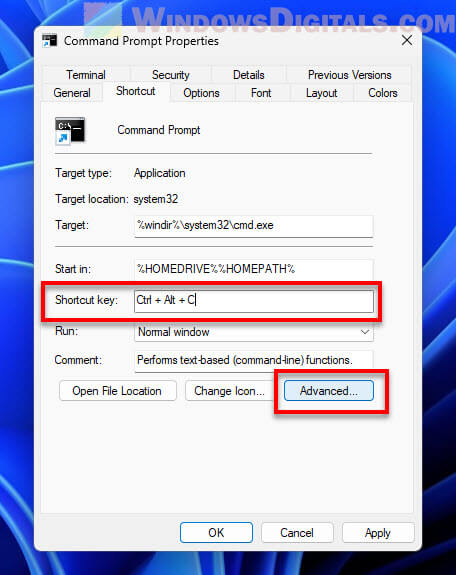This screenshot has height=575, width=456.
Task: Click the Command Prompt shortcut icon
Action: 70,131
